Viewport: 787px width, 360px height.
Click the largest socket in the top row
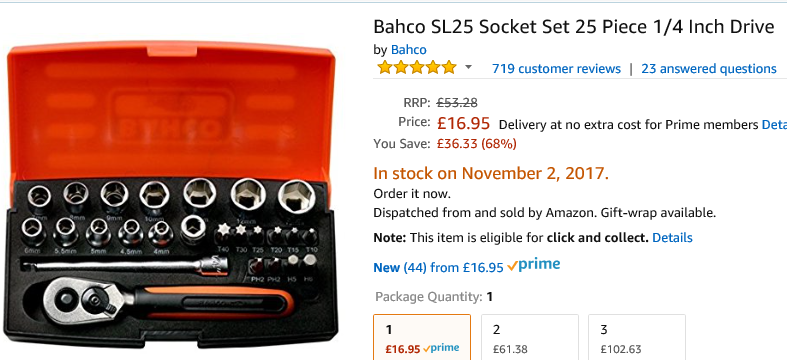click(x=296, y=196)
